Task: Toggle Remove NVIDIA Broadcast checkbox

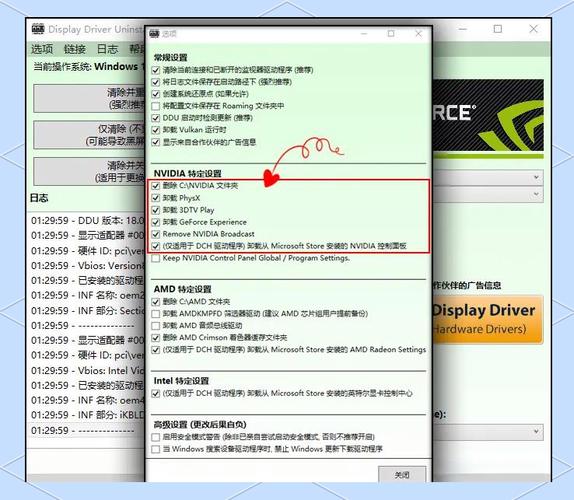Action: 156,234
